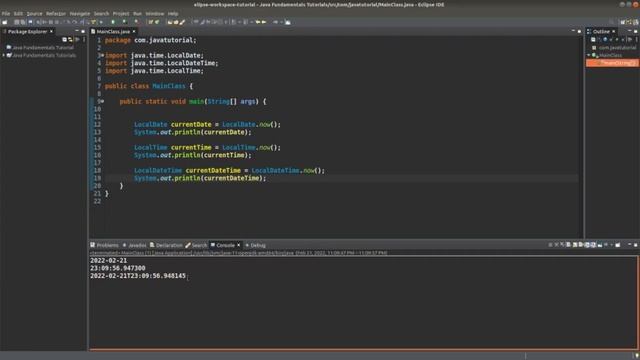Screen dimensions: 640x360
Task: Click the New file toolbar icon
Action: [x=5, y=22]
